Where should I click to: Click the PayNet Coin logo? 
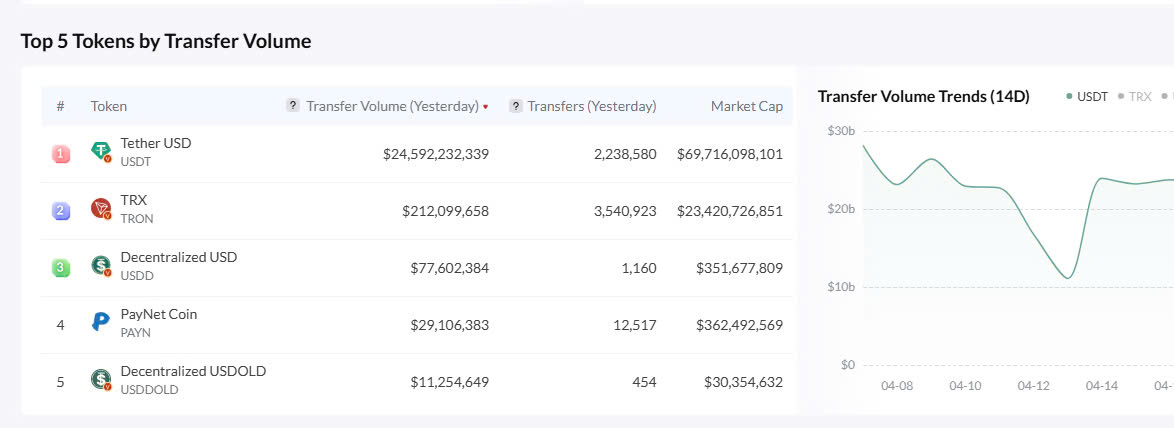[x=101, y=322]
